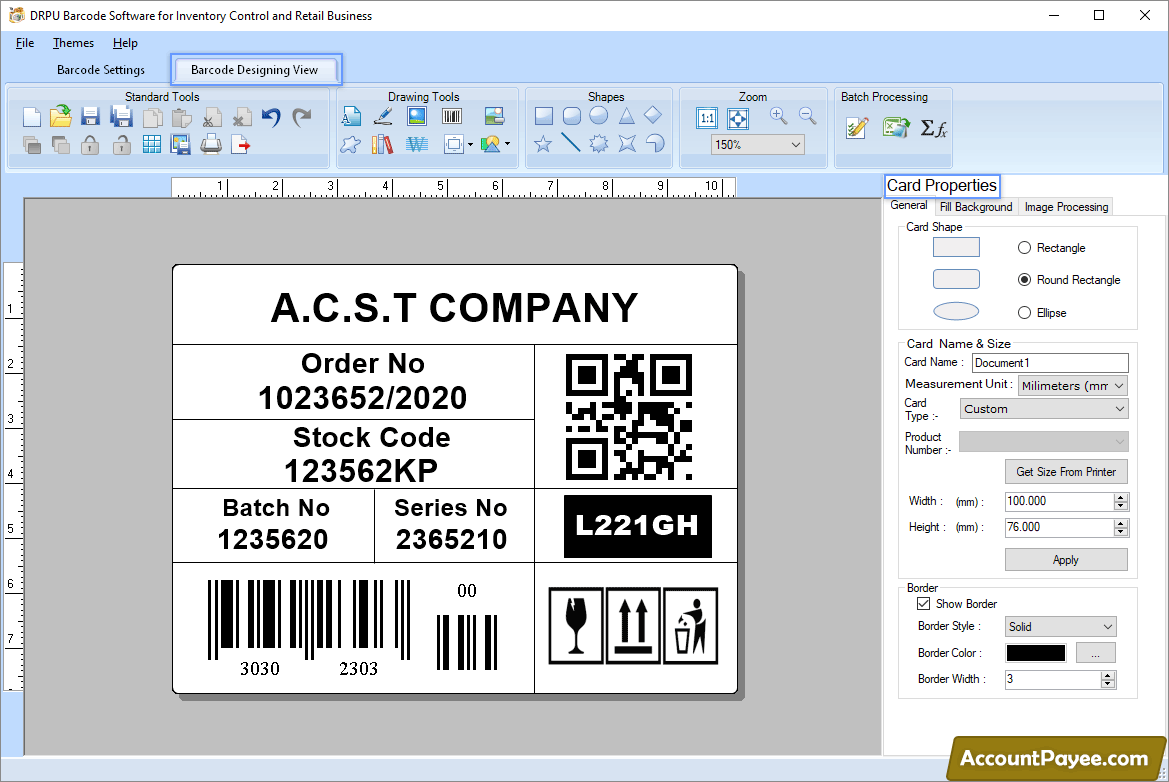This screenshot has width=1169, height=782.
Task: Import Excel data for batch processing
Action: [896, 128]
